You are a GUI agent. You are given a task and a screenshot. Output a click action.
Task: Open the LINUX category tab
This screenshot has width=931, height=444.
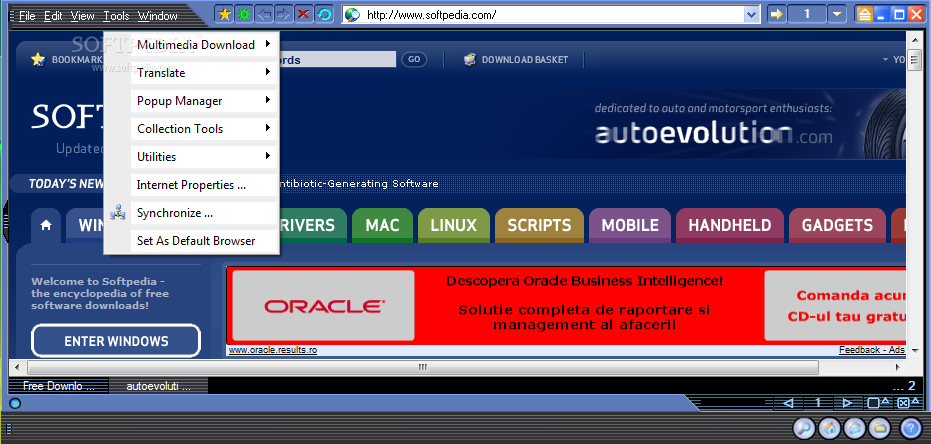tap(454, 226)
